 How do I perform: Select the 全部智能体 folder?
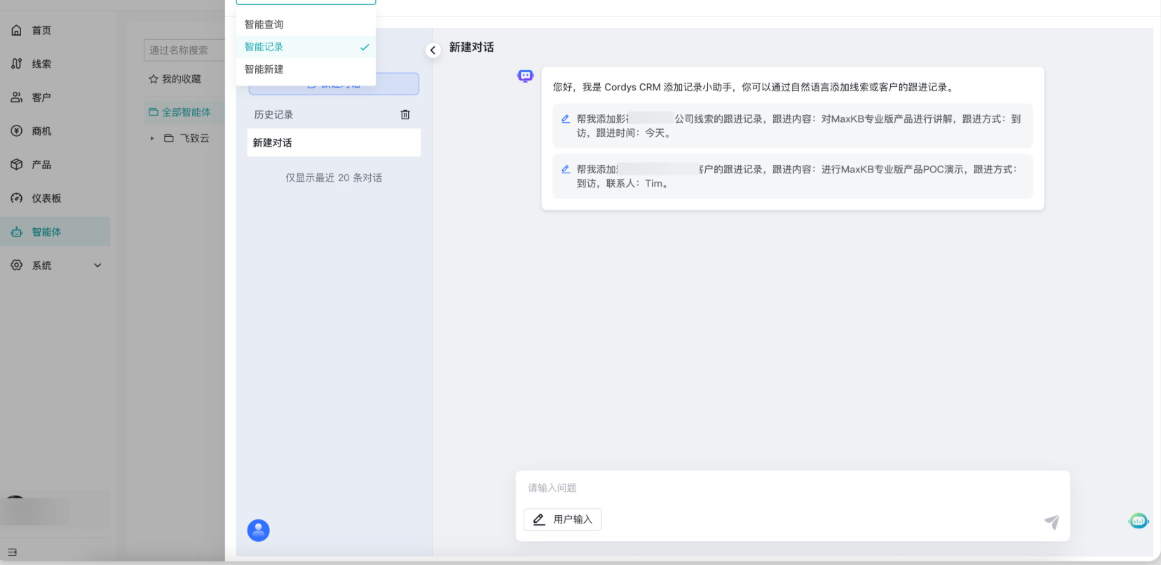click(184, 113)
